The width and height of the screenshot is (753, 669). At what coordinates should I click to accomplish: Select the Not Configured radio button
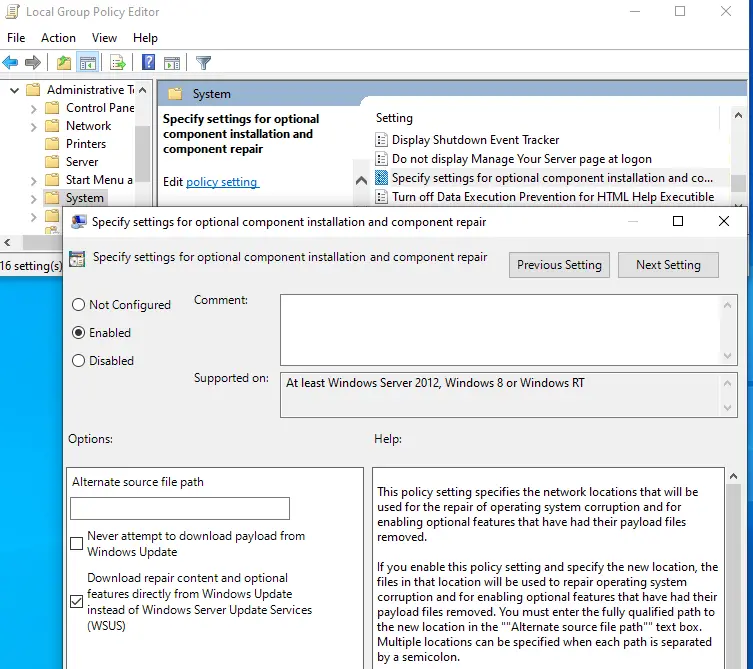click(79, 305)
